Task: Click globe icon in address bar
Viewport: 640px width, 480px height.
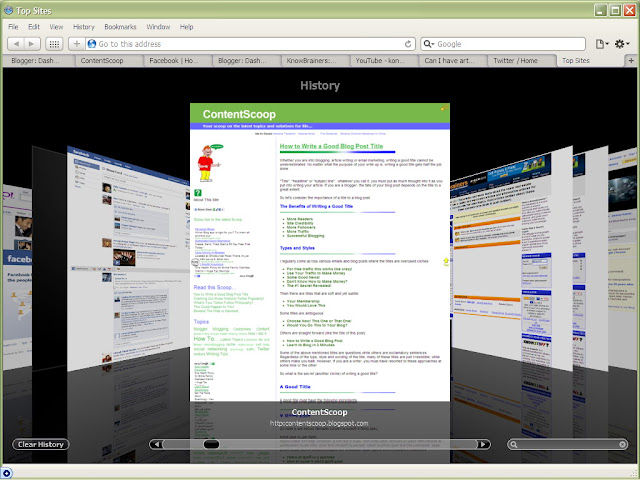Action: click(x=92, y=44)
